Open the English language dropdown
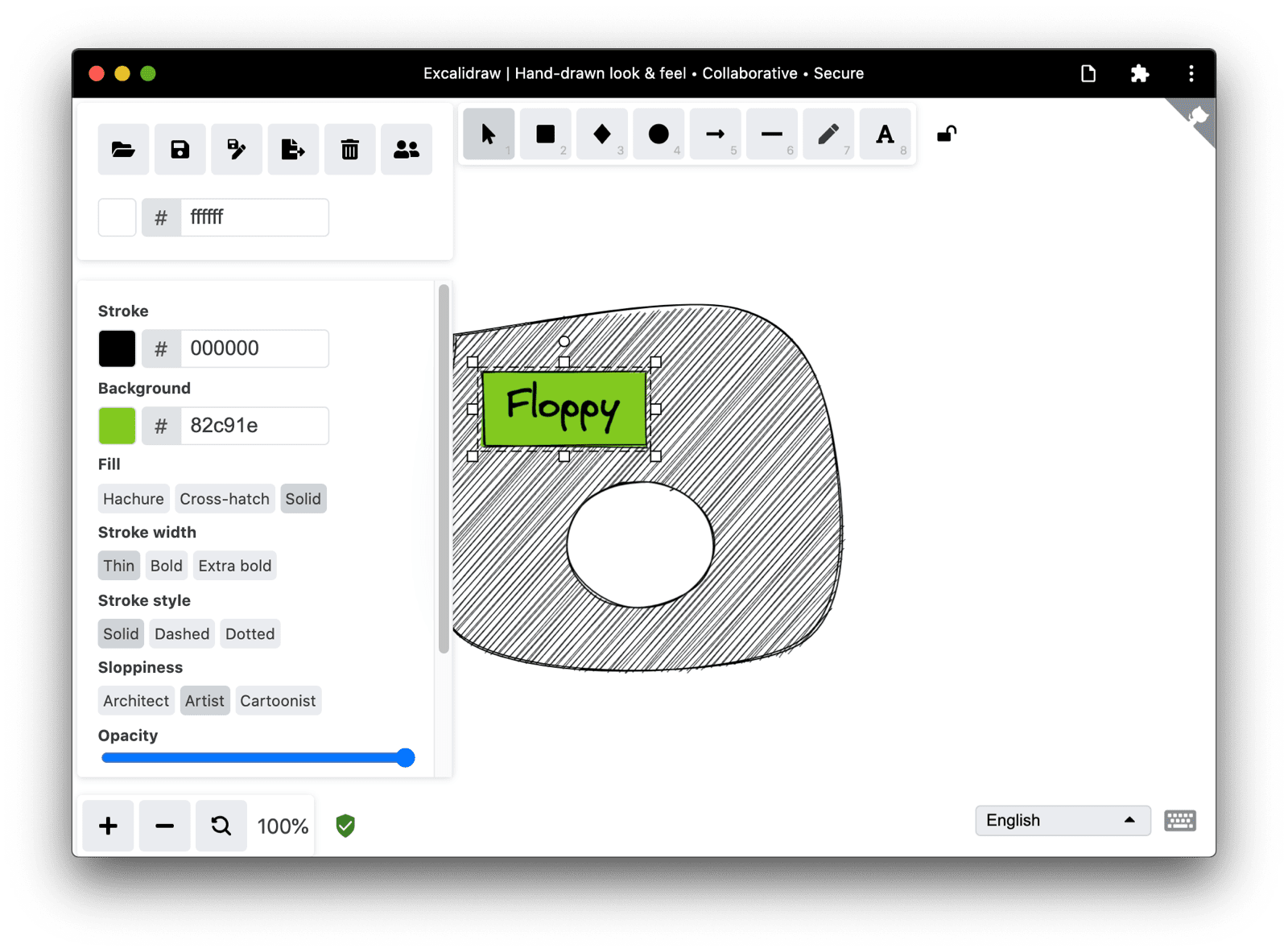The height and width of the screenshot is (952, 1288). pos(1062,820)
